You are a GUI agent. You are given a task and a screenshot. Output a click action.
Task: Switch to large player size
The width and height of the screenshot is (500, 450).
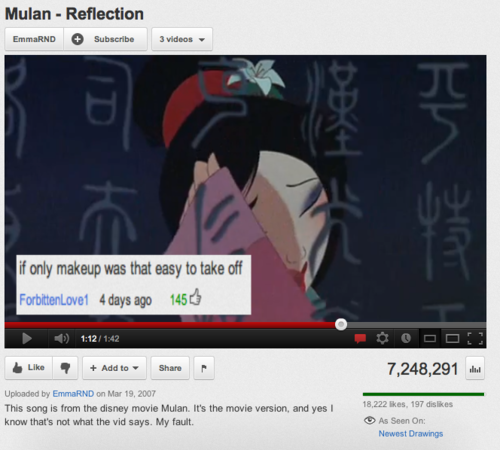(x=452, y=339)
